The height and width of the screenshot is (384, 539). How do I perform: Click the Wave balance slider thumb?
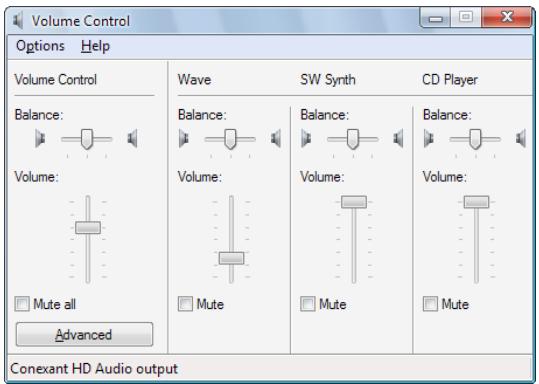[230, 139]
